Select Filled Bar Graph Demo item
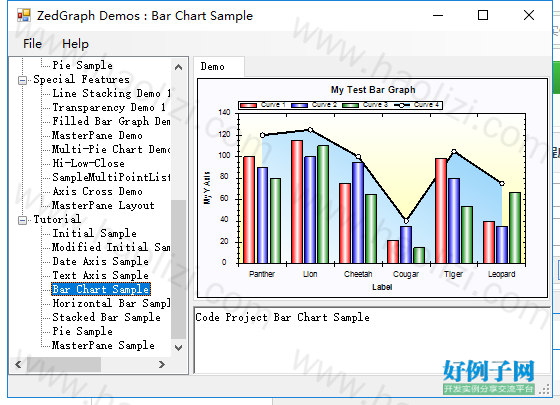This screenshot has height=405, width=560. (x=111, y=121)
